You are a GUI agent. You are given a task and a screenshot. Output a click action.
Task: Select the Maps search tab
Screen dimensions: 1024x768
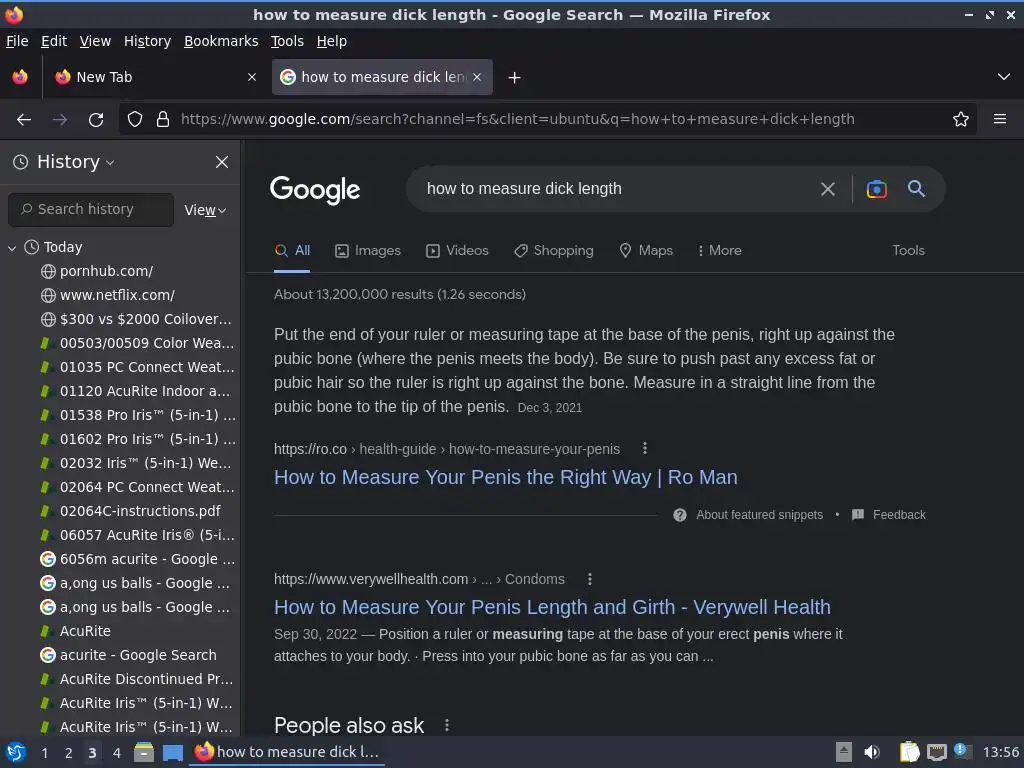click(646, 251)
